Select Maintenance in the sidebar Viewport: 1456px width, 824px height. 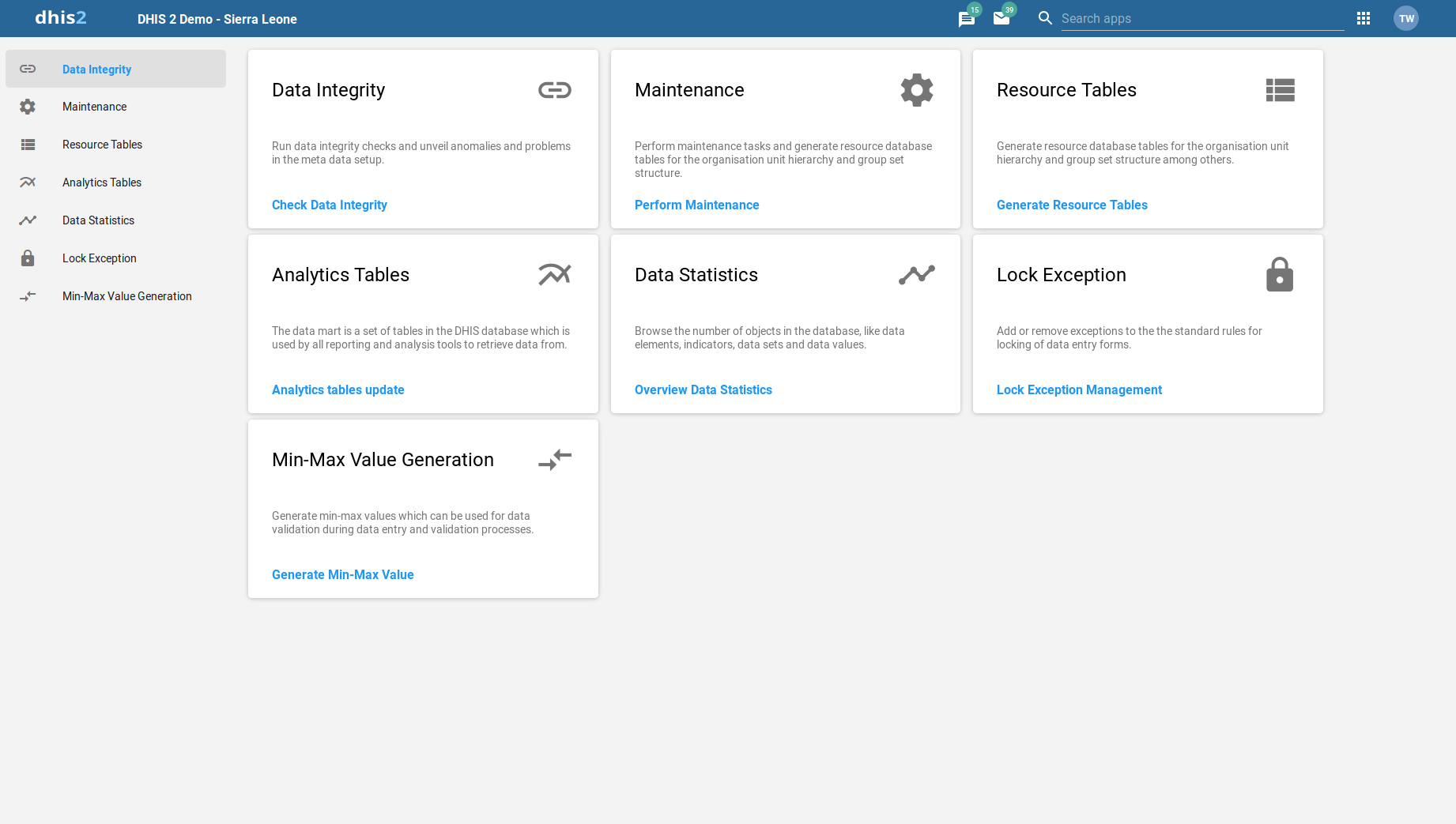(x=94, y=107)
